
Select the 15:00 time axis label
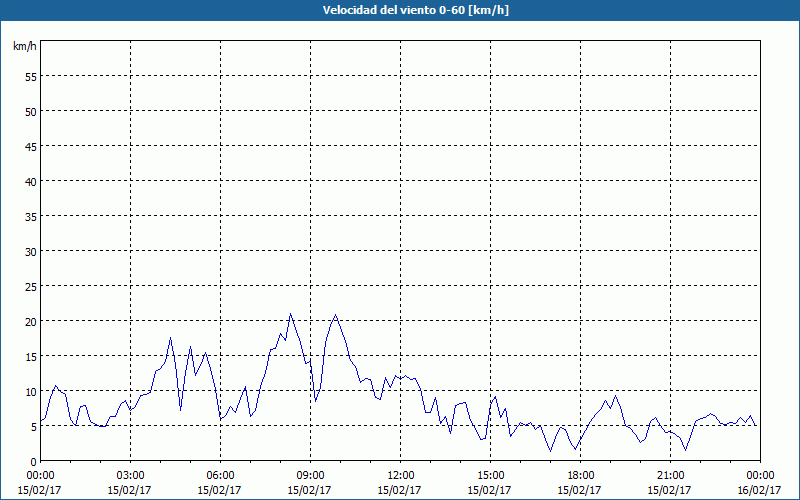(x=490, y=476)
